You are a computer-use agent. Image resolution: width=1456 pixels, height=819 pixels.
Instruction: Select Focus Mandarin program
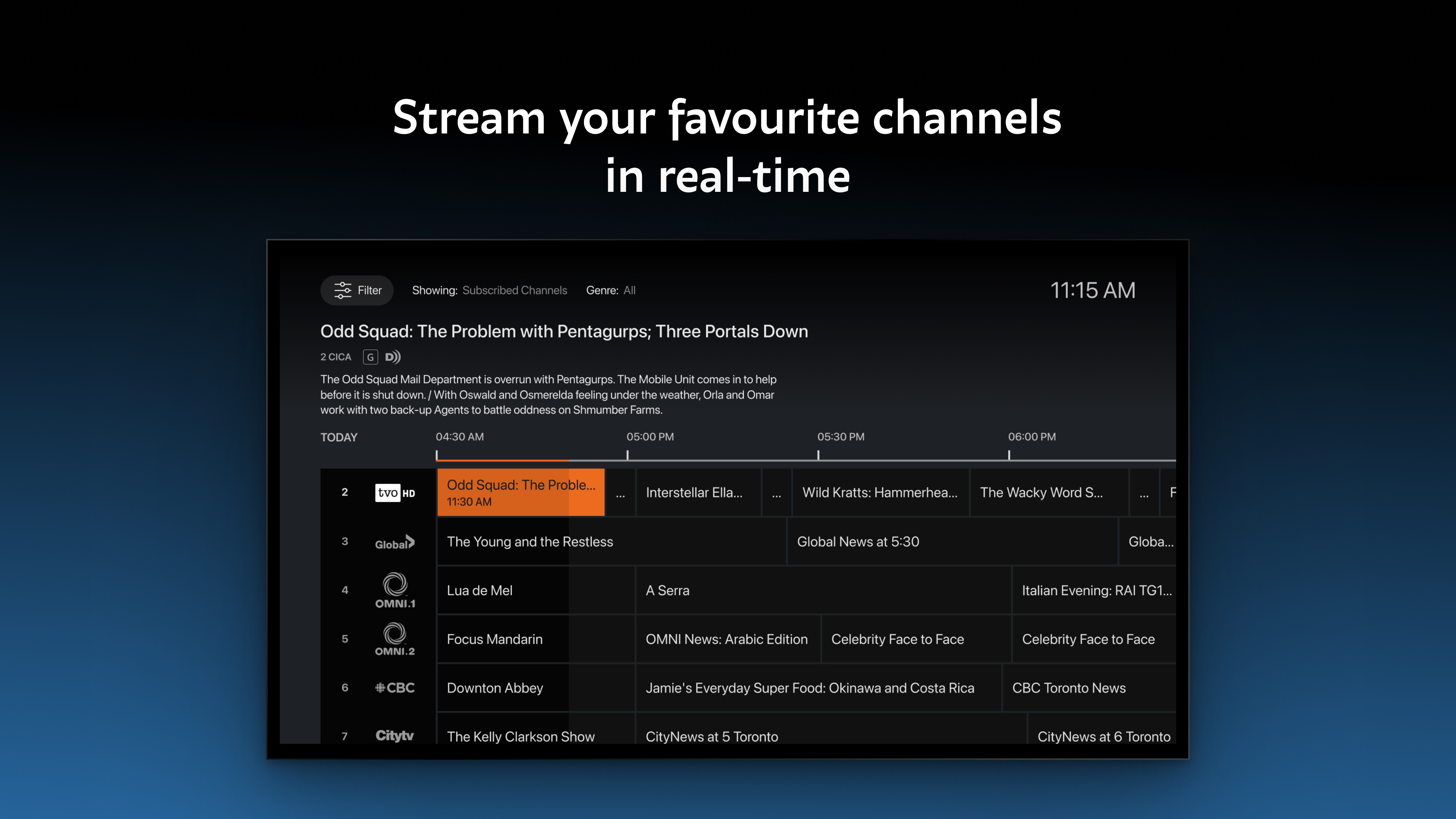(x=536, y=639)
